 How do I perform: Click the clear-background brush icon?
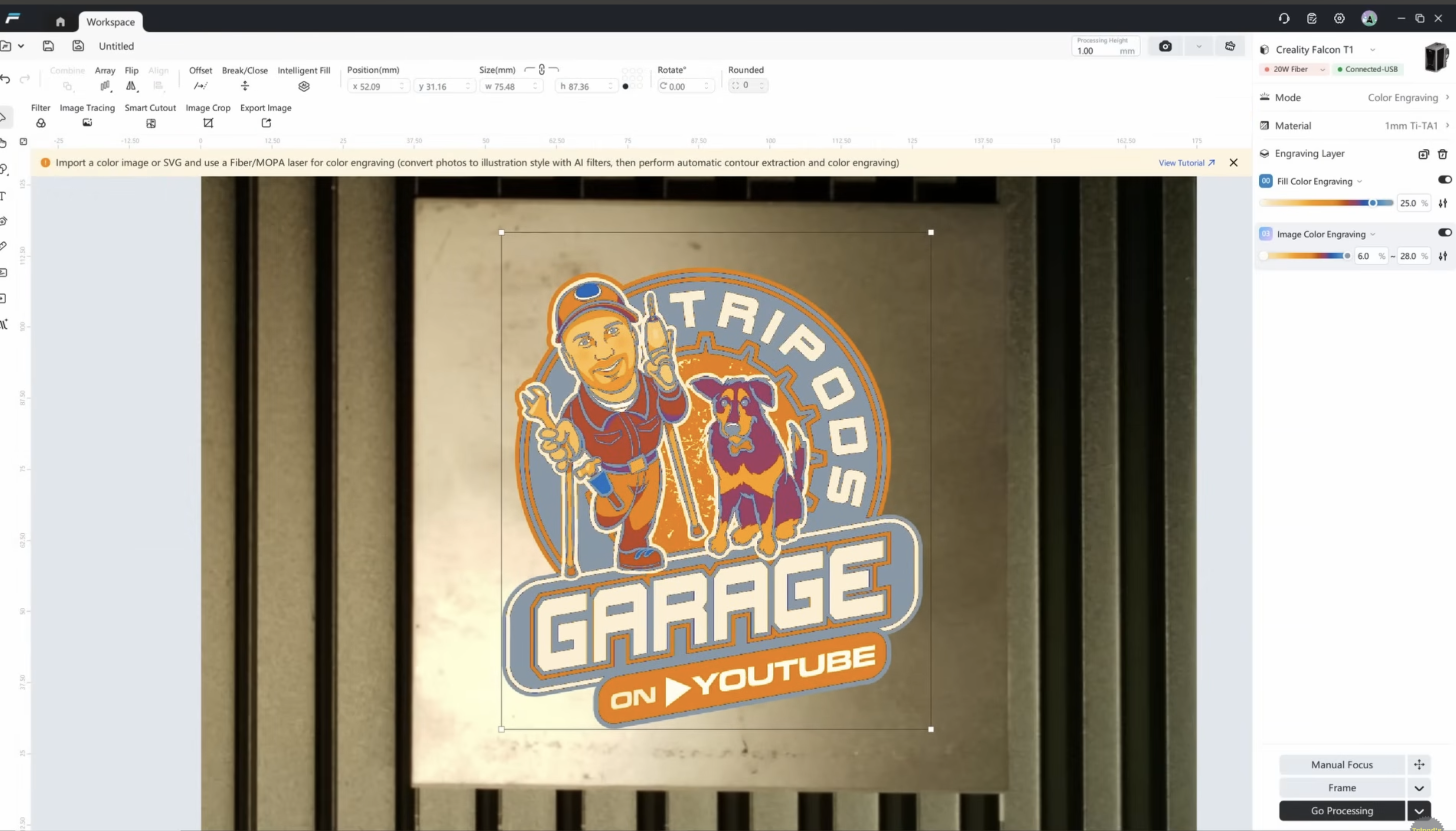point(1230,46)
